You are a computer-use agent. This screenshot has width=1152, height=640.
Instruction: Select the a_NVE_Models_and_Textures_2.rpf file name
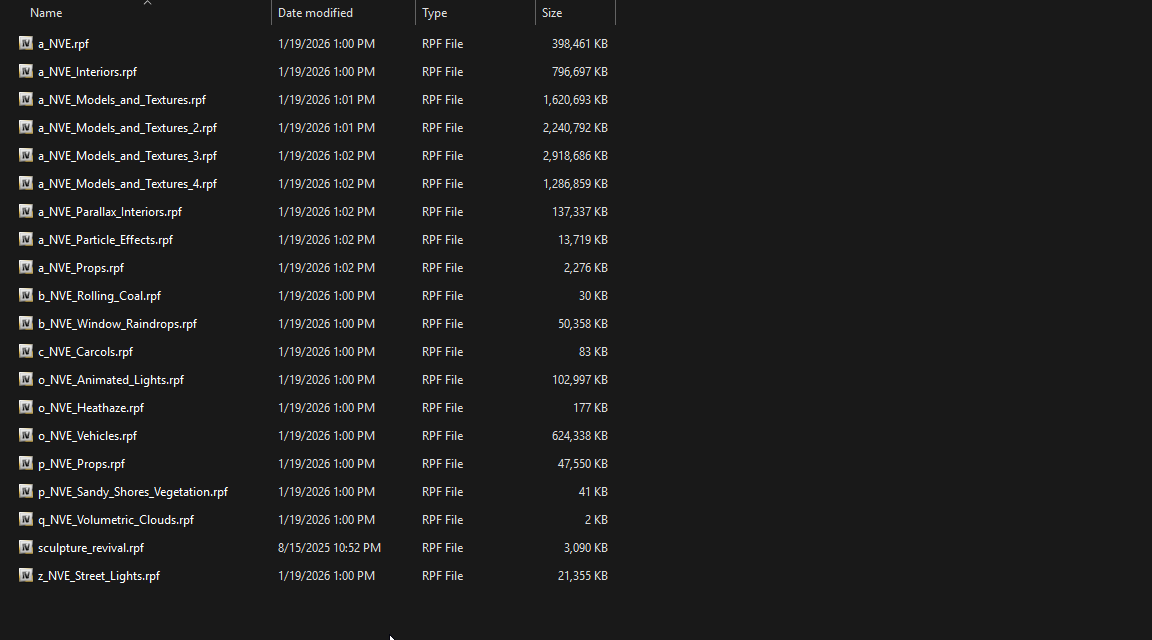(x=127, y=128)
